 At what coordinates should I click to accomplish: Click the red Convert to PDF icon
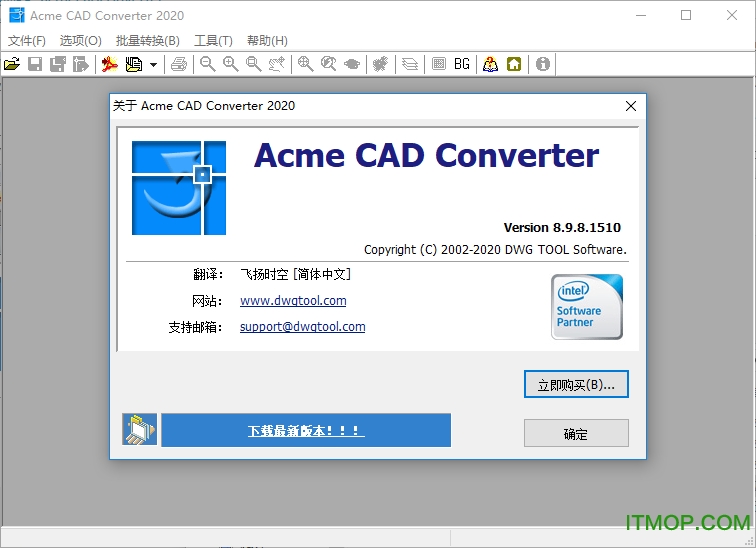tap(110, 64)
